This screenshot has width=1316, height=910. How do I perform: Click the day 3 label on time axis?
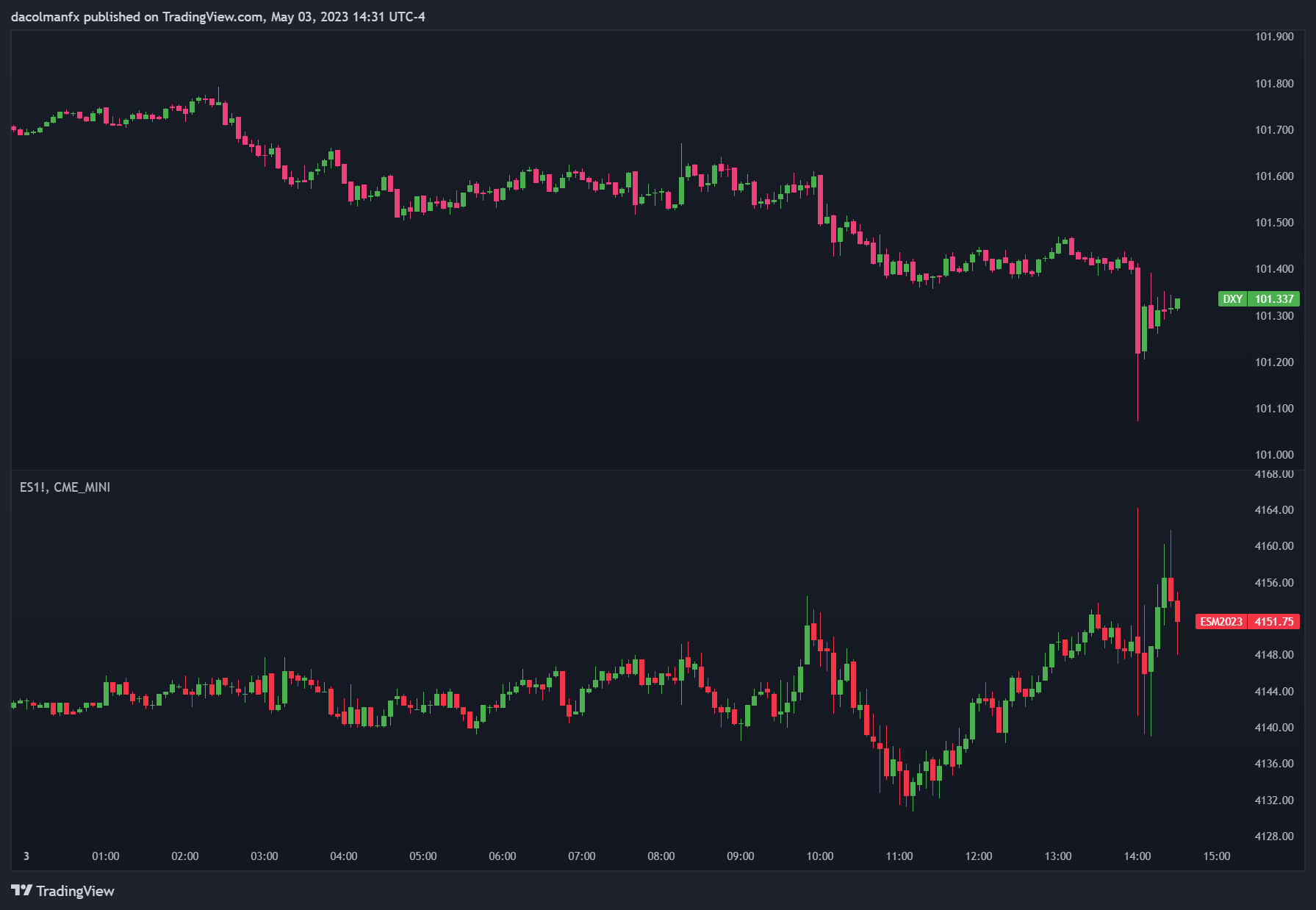(x=26, y=856)
